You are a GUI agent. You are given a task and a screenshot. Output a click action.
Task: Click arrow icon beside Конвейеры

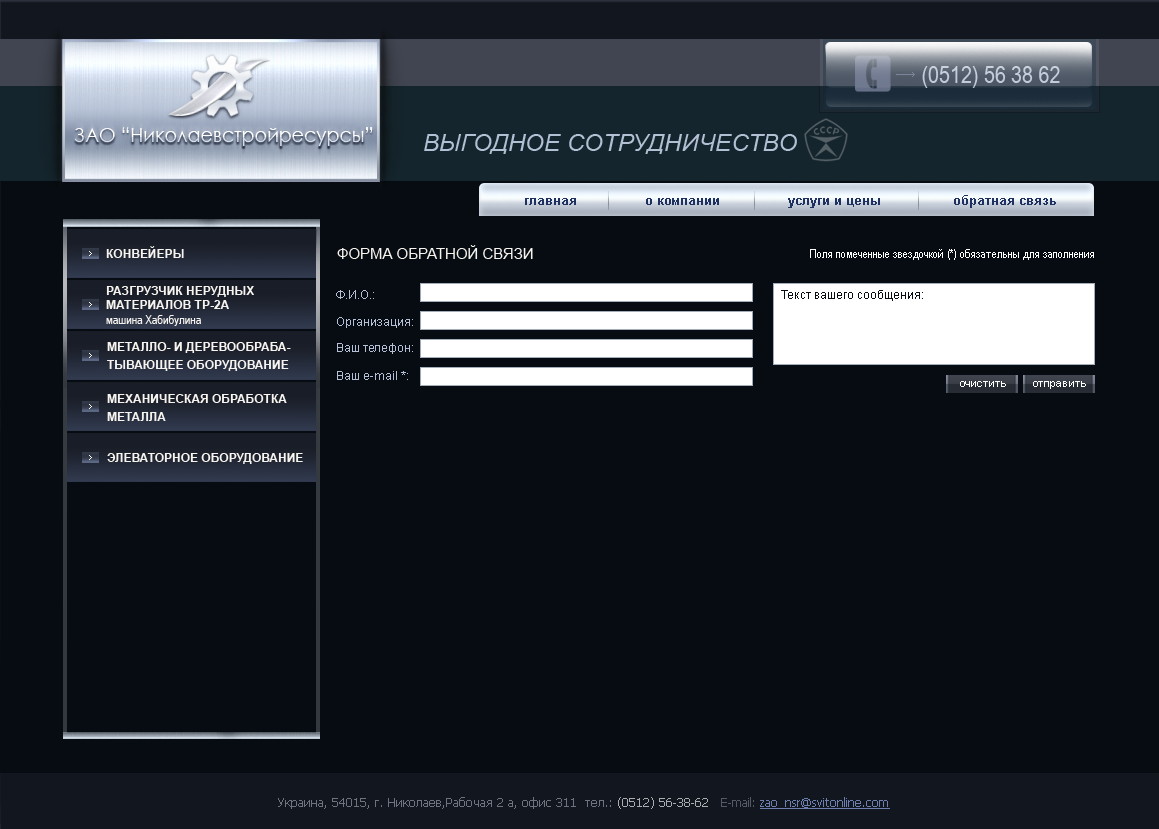[90, 254]
